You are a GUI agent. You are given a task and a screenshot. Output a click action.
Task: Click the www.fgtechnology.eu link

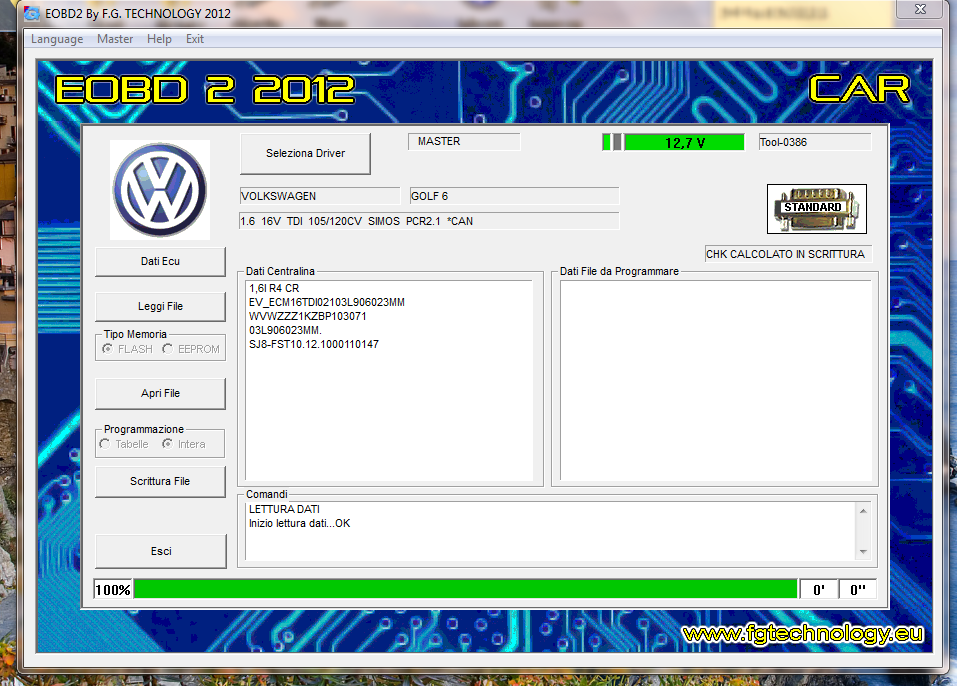(803, 634)
